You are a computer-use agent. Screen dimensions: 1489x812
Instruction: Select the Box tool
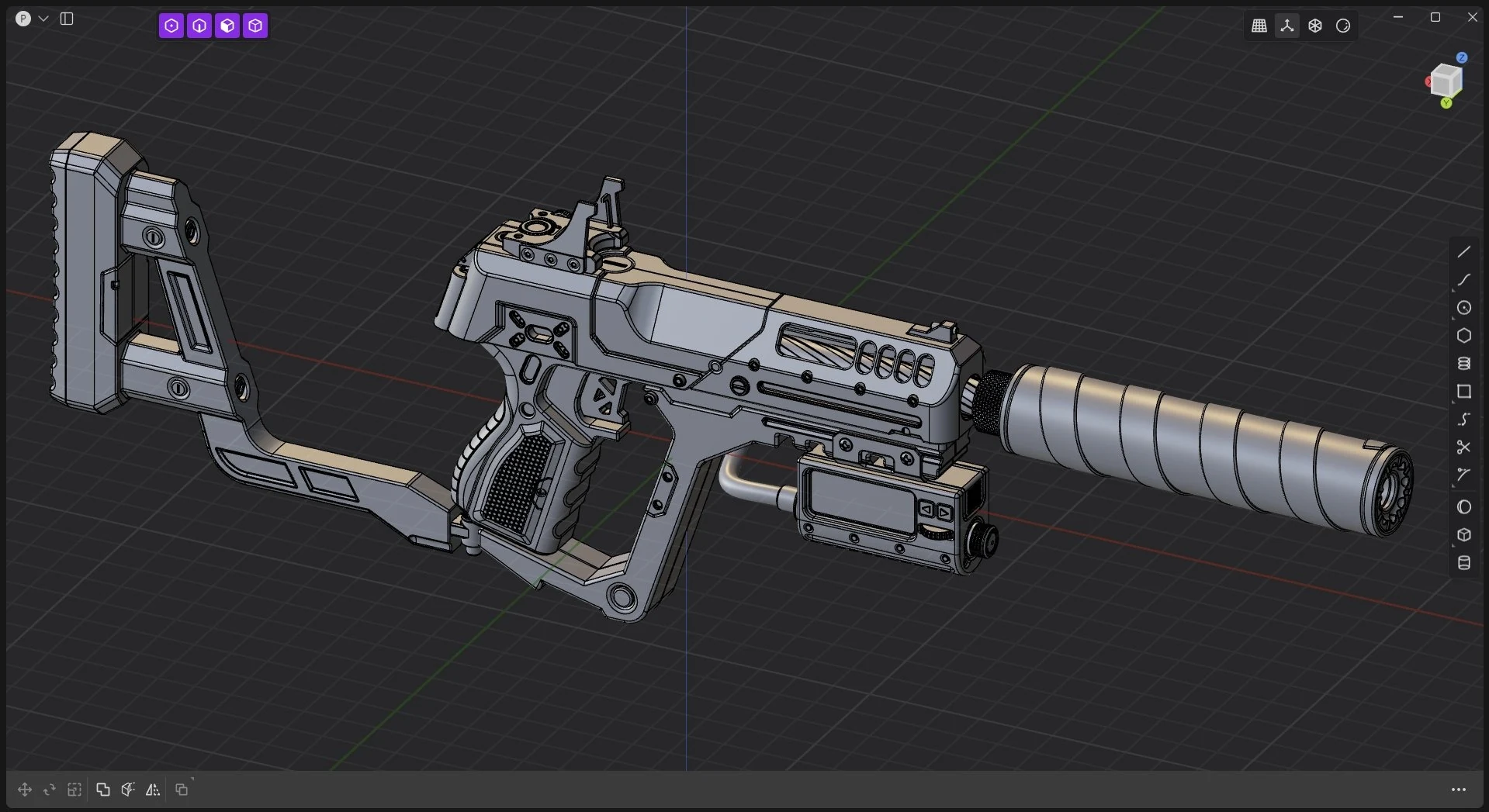tap(1464, 535)
